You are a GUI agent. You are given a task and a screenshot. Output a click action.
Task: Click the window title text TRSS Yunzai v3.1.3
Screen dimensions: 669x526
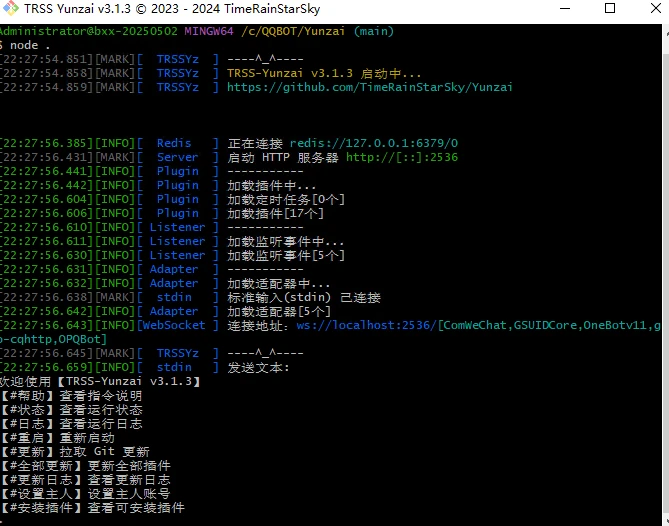(77, 9)
